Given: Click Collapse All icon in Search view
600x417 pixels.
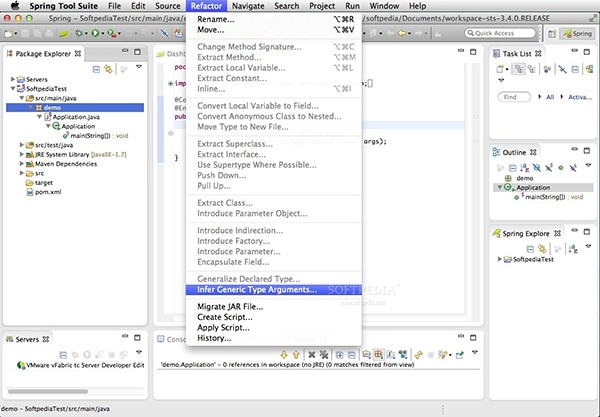Looking at the screenshot, I should pyautogui.click(x=351, y=355).
